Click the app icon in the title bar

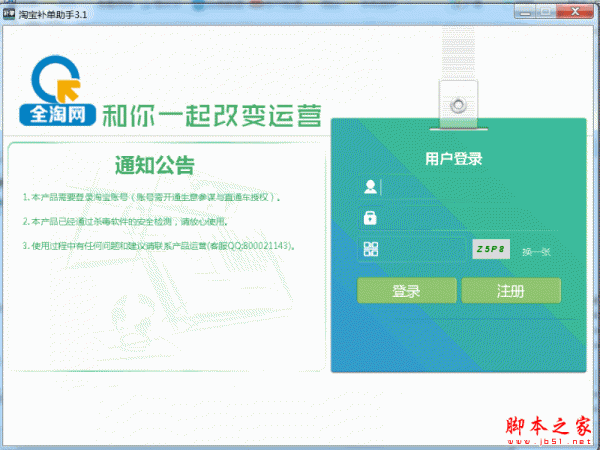9,14
